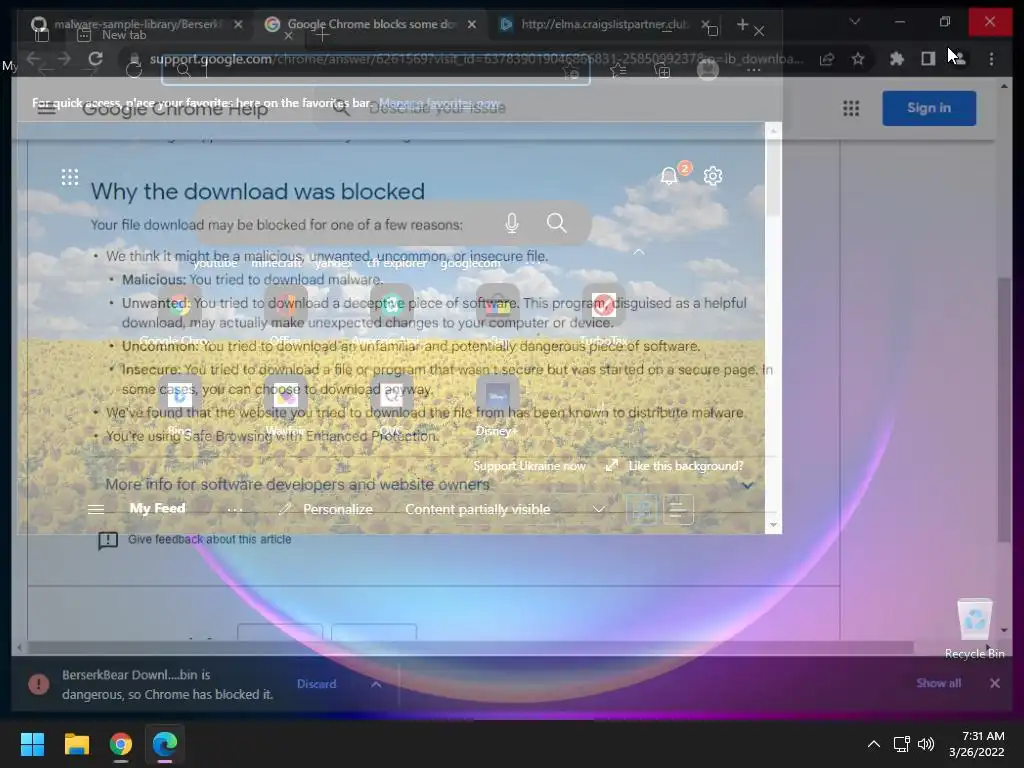Open Windows Start menu
The height and width of the screenshot is (768, 1024).
coord(32,744)
